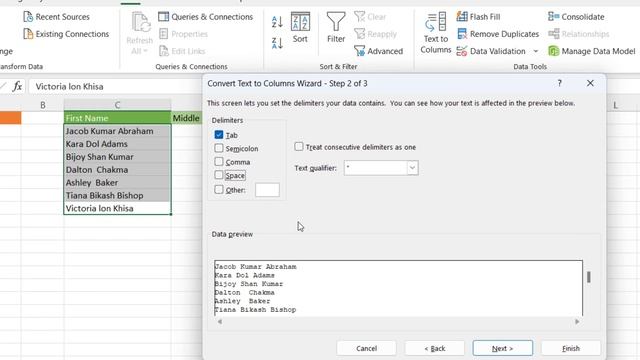
Task: Click the Cancel button
Action: click(366, 348)
